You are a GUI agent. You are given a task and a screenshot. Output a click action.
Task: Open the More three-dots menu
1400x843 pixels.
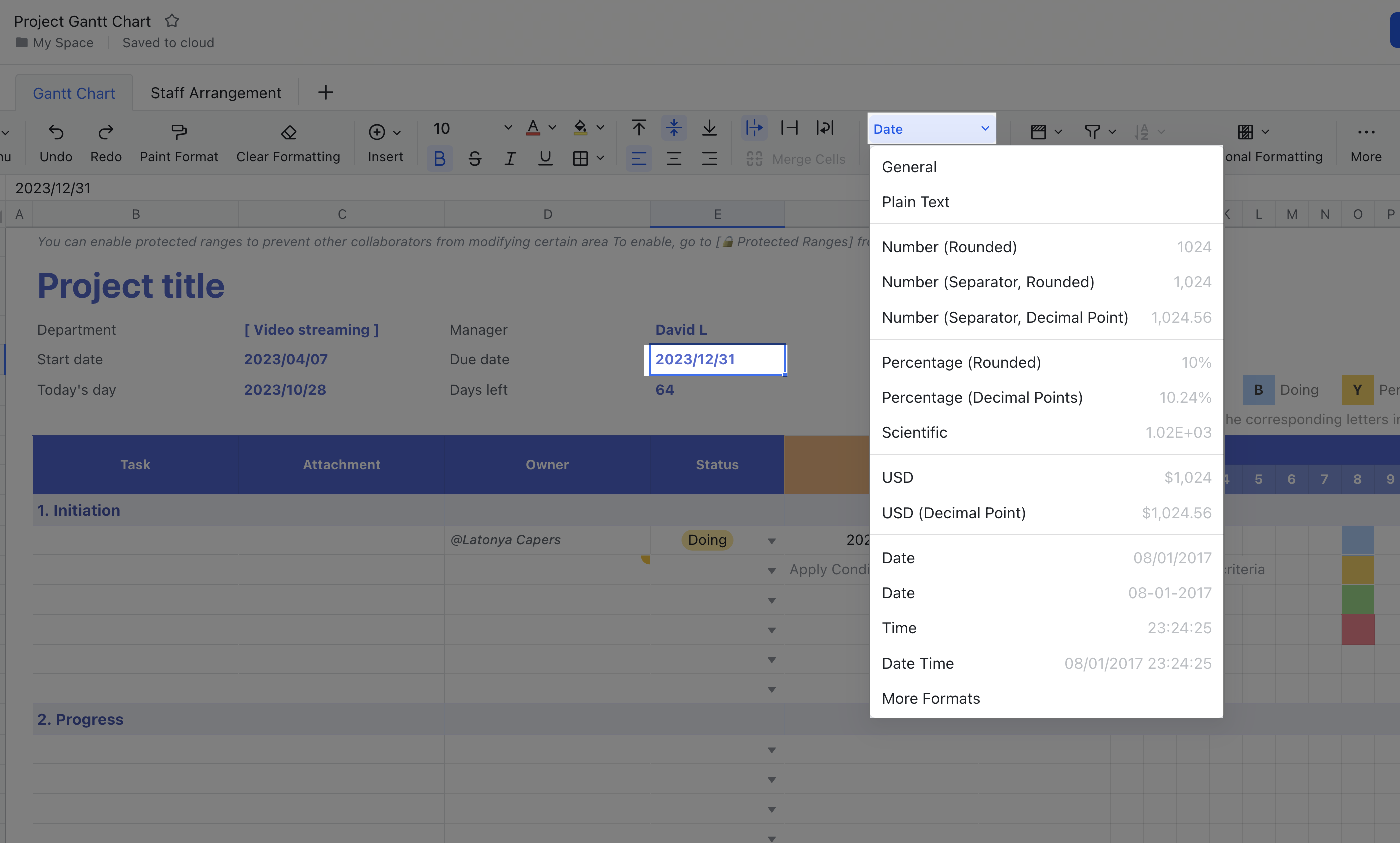(x=1366, y=132)
